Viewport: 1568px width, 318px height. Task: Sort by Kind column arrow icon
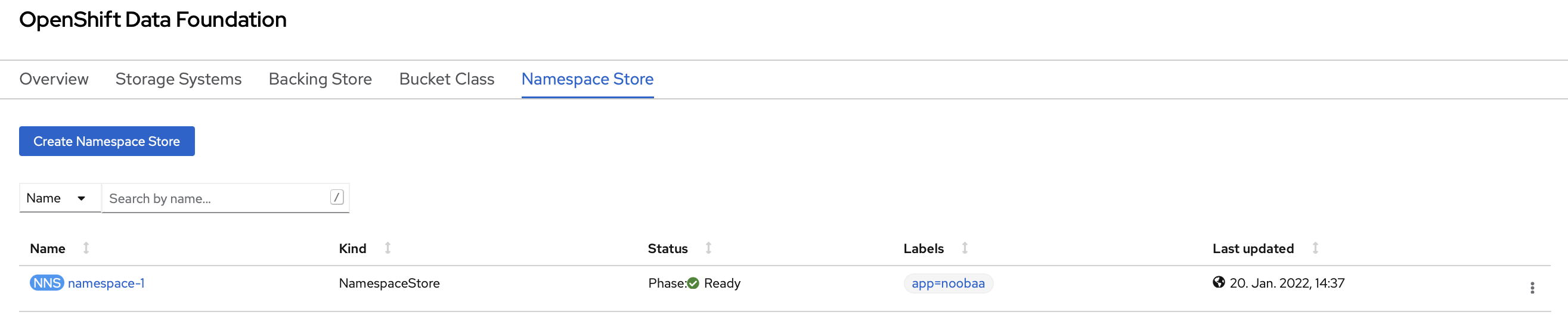388,248
